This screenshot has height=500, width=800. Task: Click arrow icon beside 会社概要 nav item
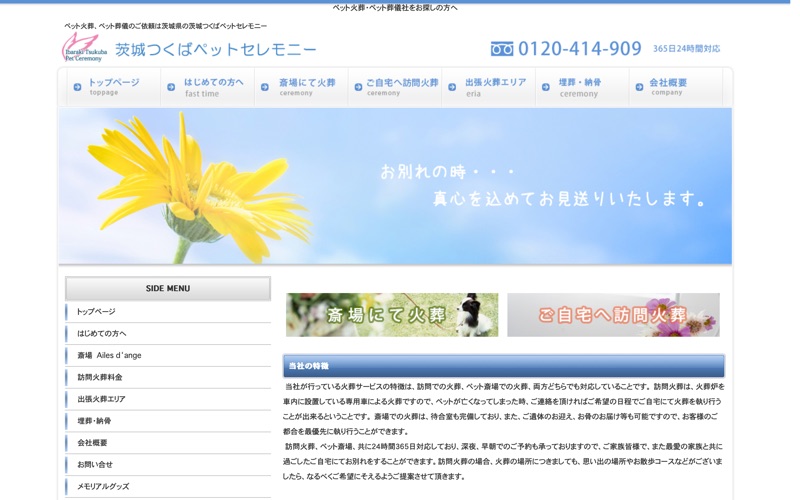point(639,87)
